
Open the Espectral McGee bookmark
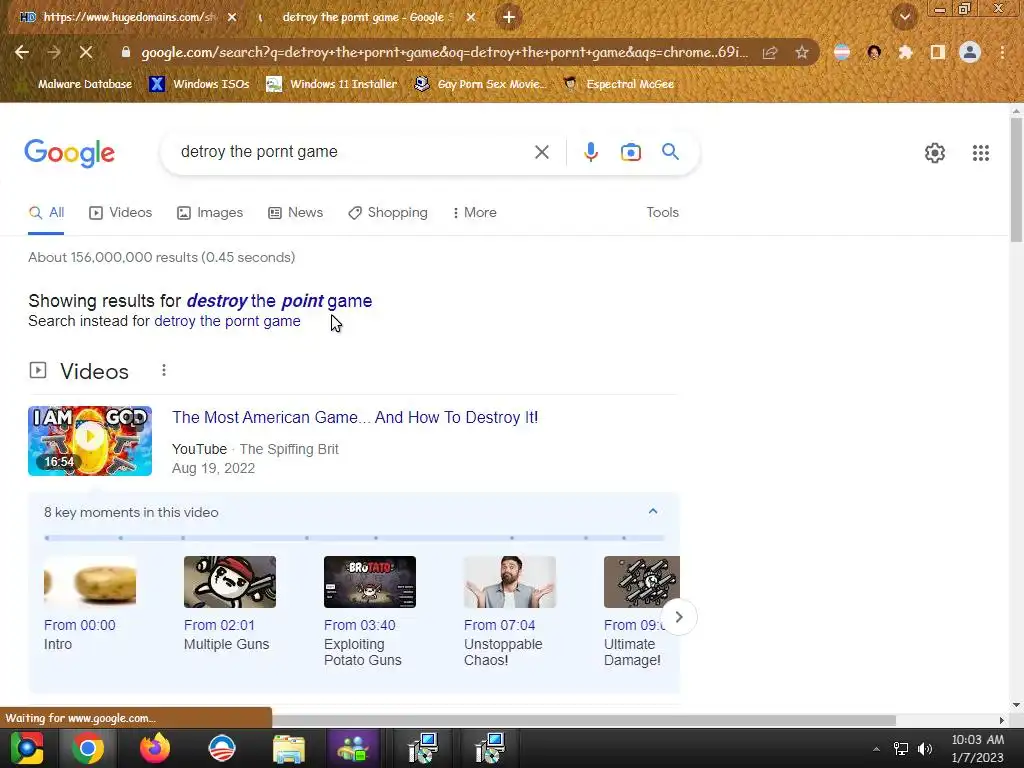[618, 84]
